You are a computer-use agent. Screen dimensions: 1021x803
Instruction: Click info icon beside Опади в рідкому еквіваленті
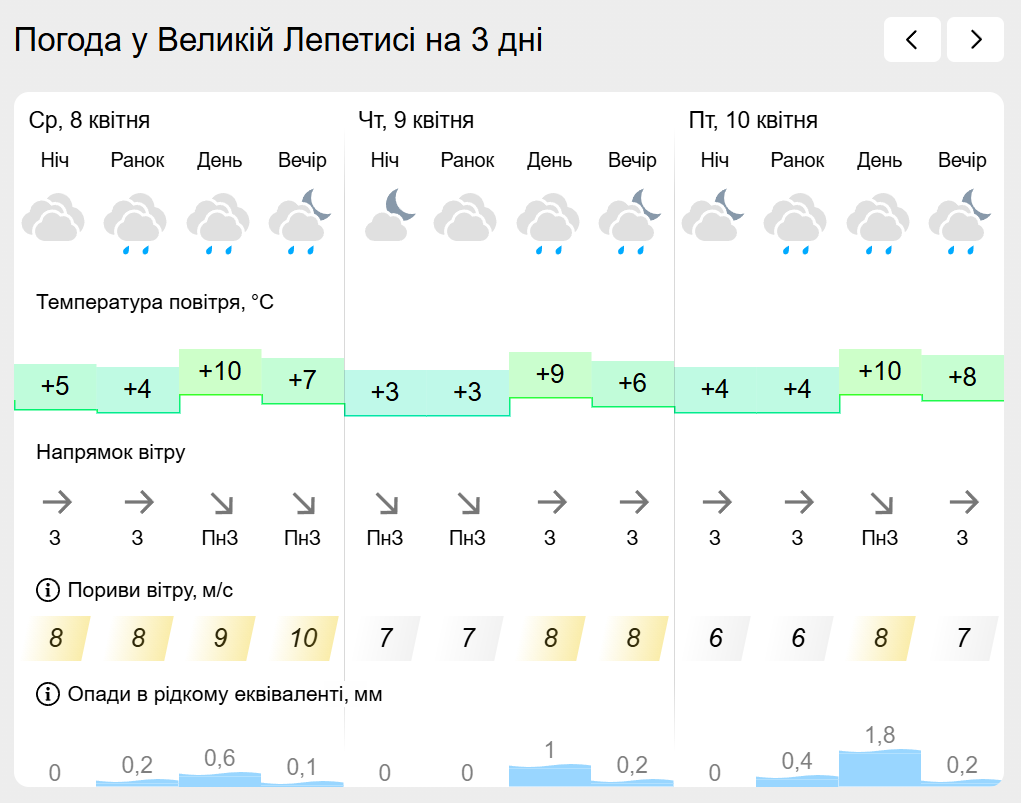tap(47, 694)
